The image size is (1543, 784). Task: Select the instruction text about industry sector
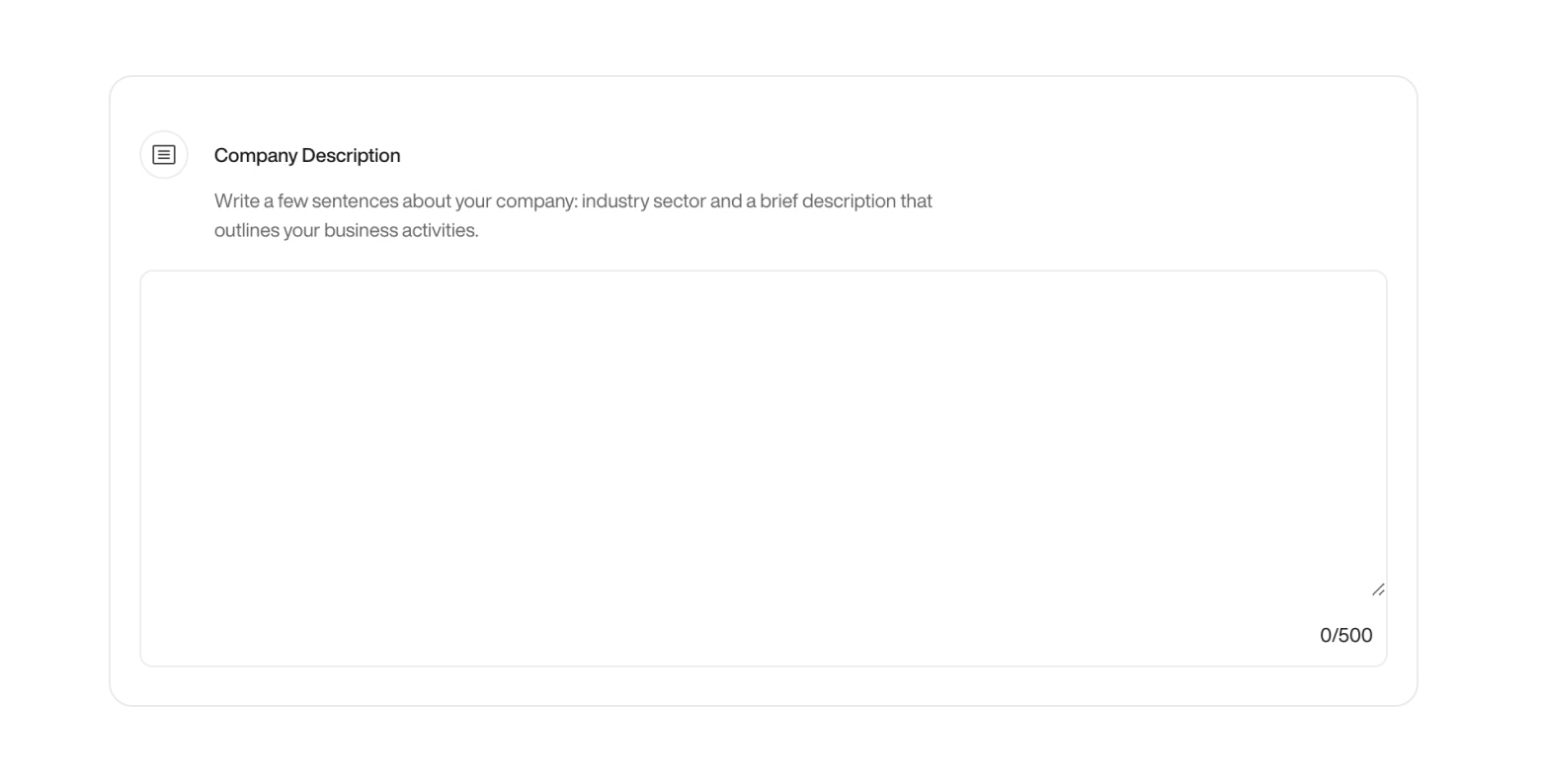click(x=573, y=200)
